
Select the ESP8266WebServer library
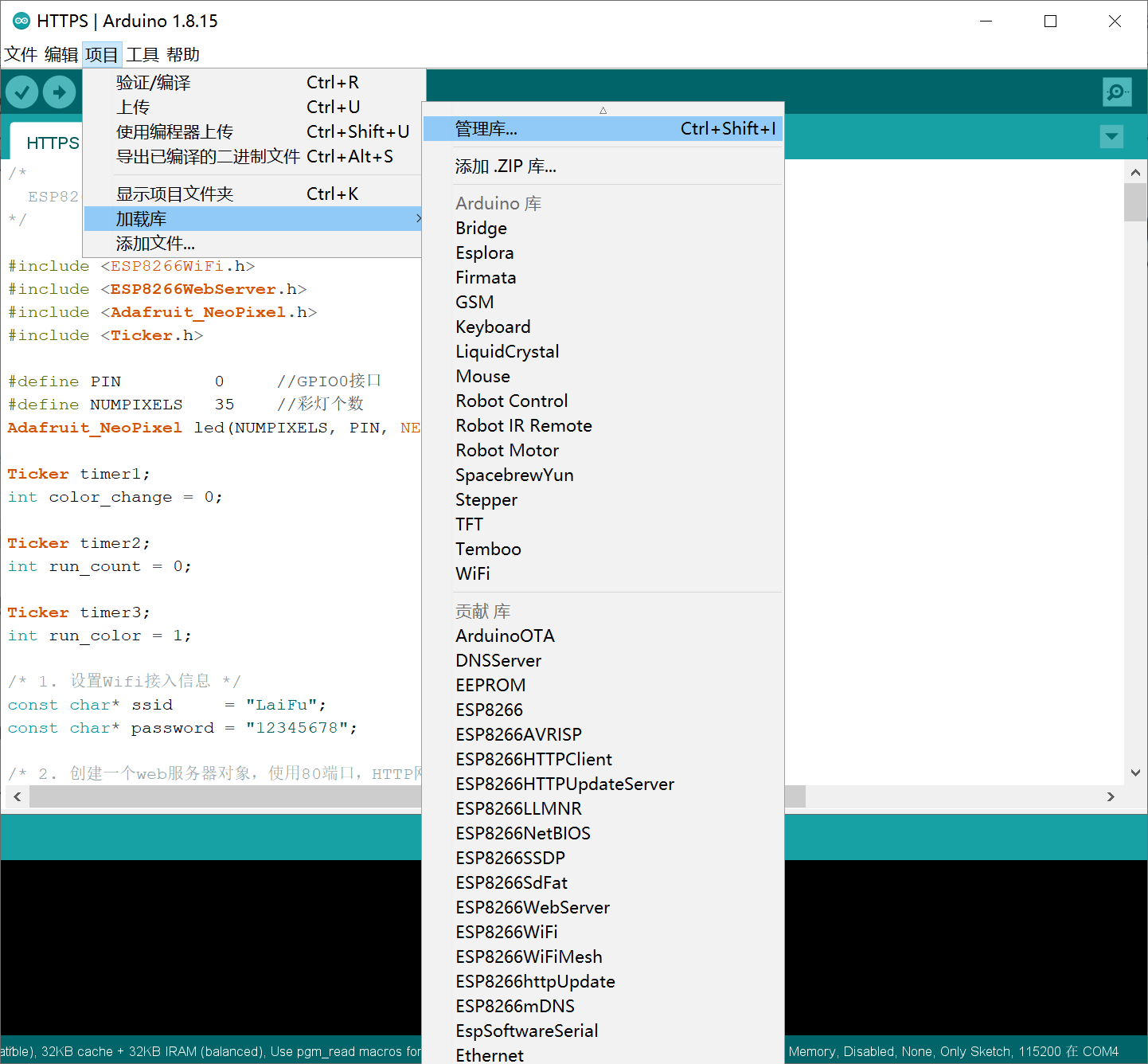pos(532,907)
